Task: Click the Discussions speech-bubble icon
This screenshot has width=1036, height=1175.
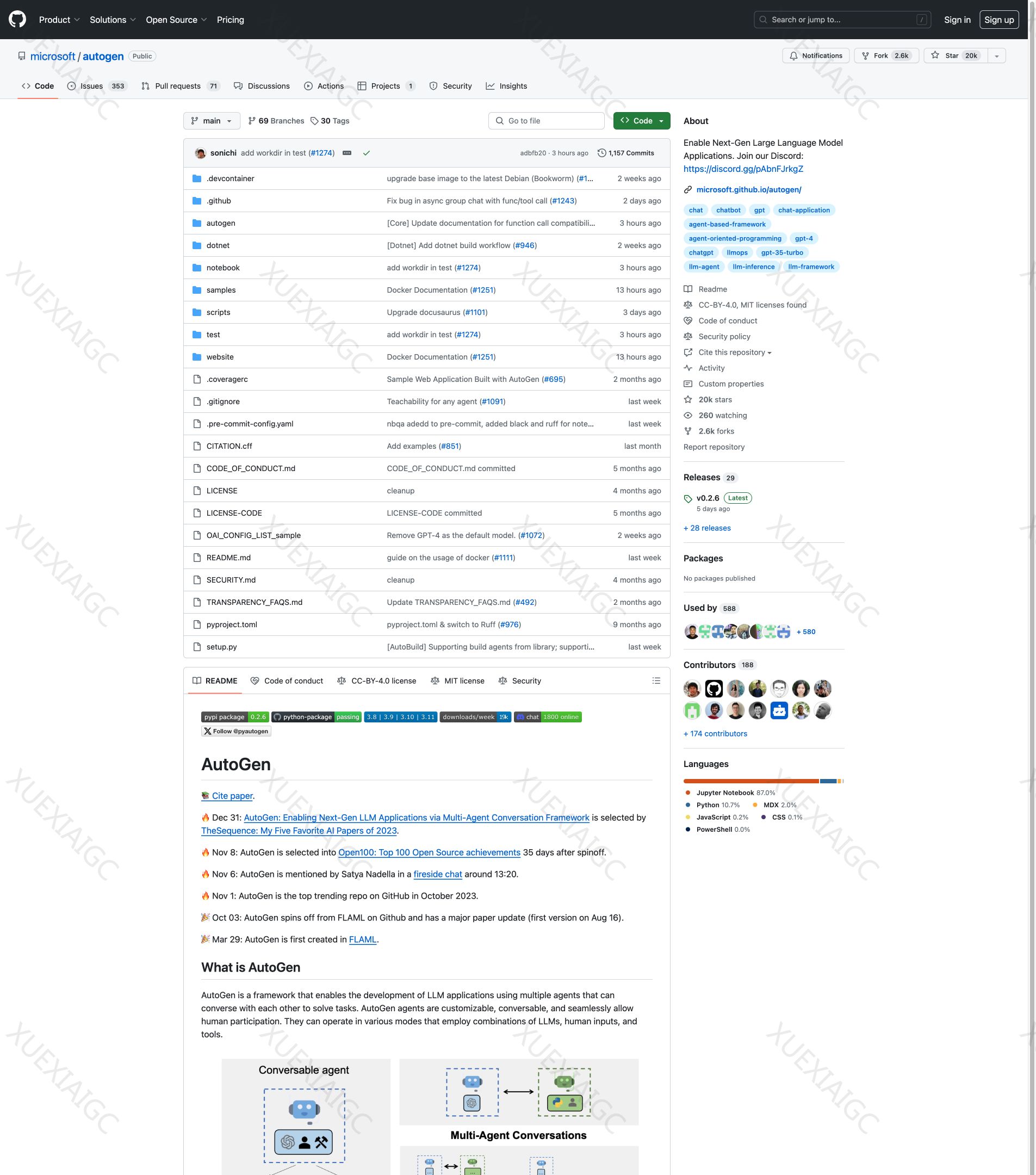Action: point(238,85)
